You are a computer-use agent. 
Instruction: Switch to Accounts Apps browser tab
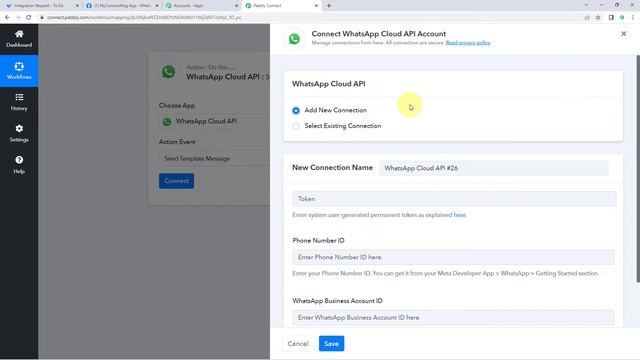(202, 6)
